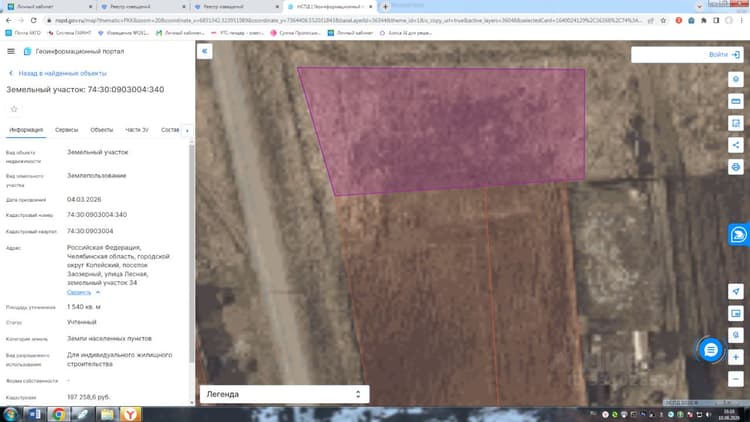Viewport: 750px width, 422px height.
Task: Go back in browser history
Action: click(x=8, y=20)
